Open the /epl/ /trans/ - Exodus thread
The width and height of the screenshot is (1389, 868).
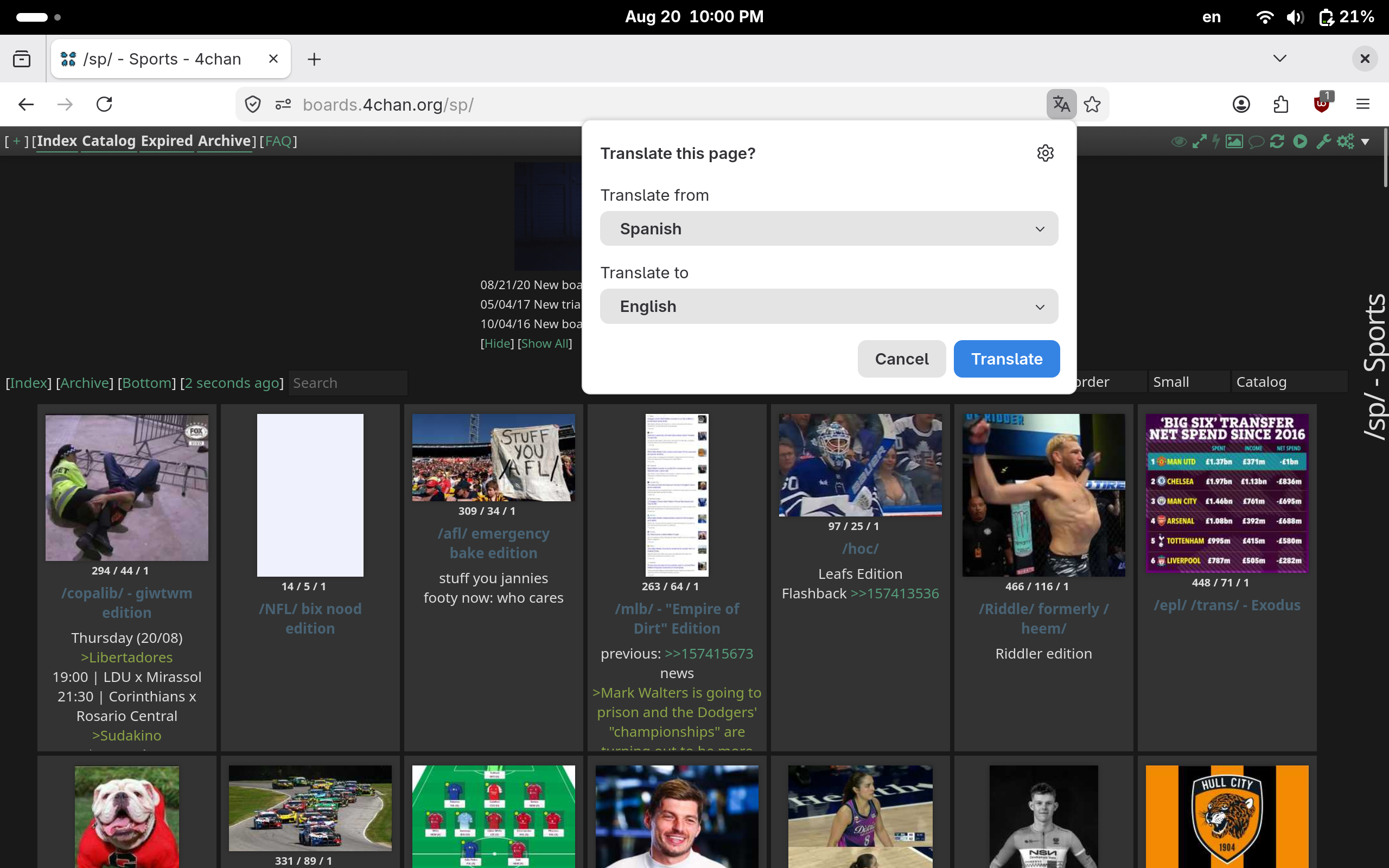[x=1227, y=605]
